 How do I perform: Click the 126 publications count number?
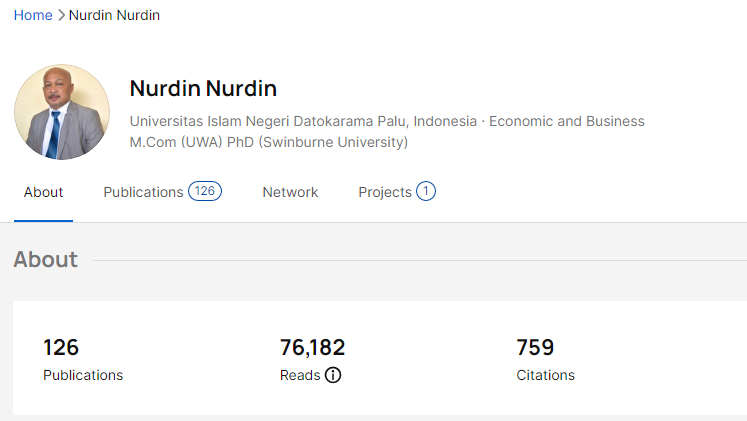coord(61,347)
